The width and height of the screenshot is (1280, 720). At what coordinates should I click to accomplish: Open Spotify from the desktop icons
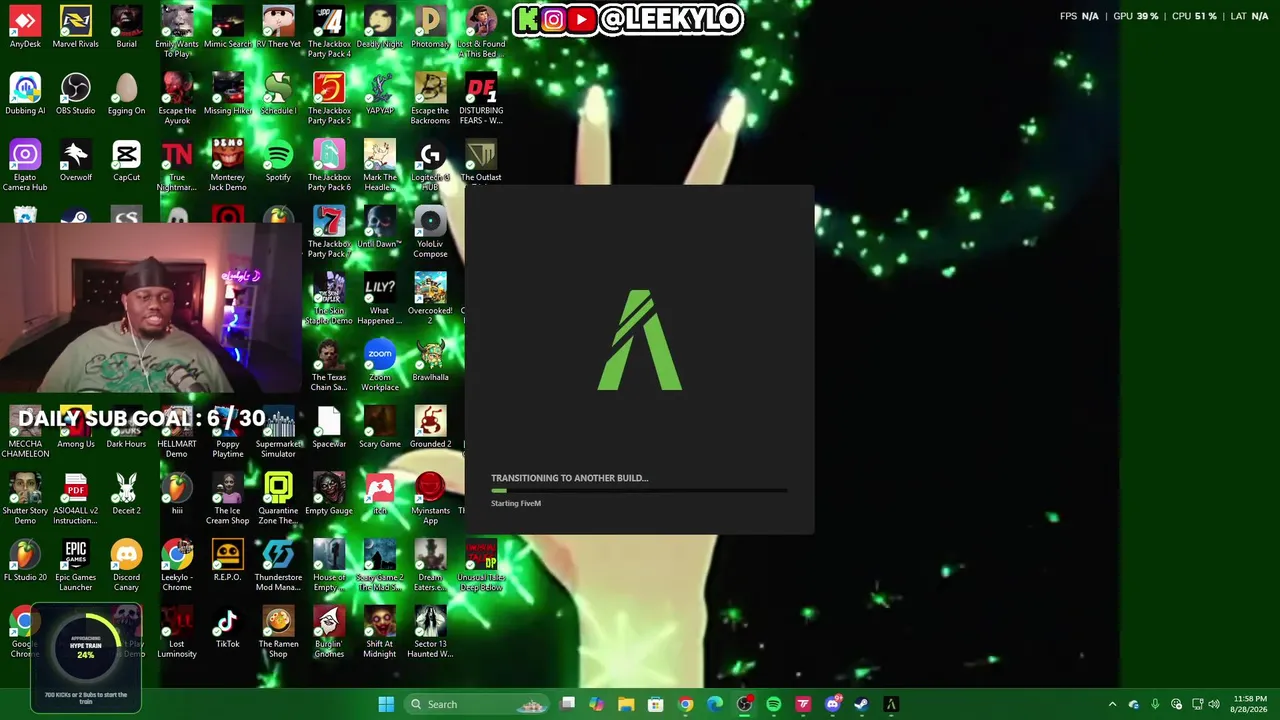[278, 161]
